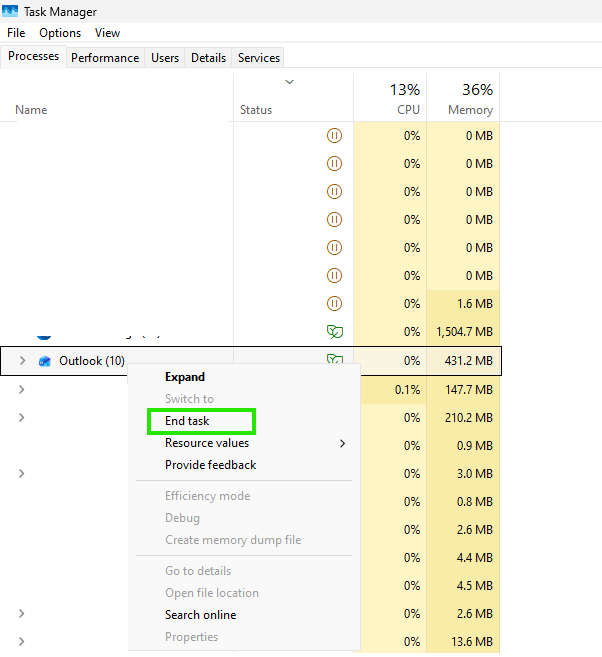Image resolution: width=602 pixels, height=657 pixels.
Task: Choose Provide feedback in context menu
Action: [211, 465]
